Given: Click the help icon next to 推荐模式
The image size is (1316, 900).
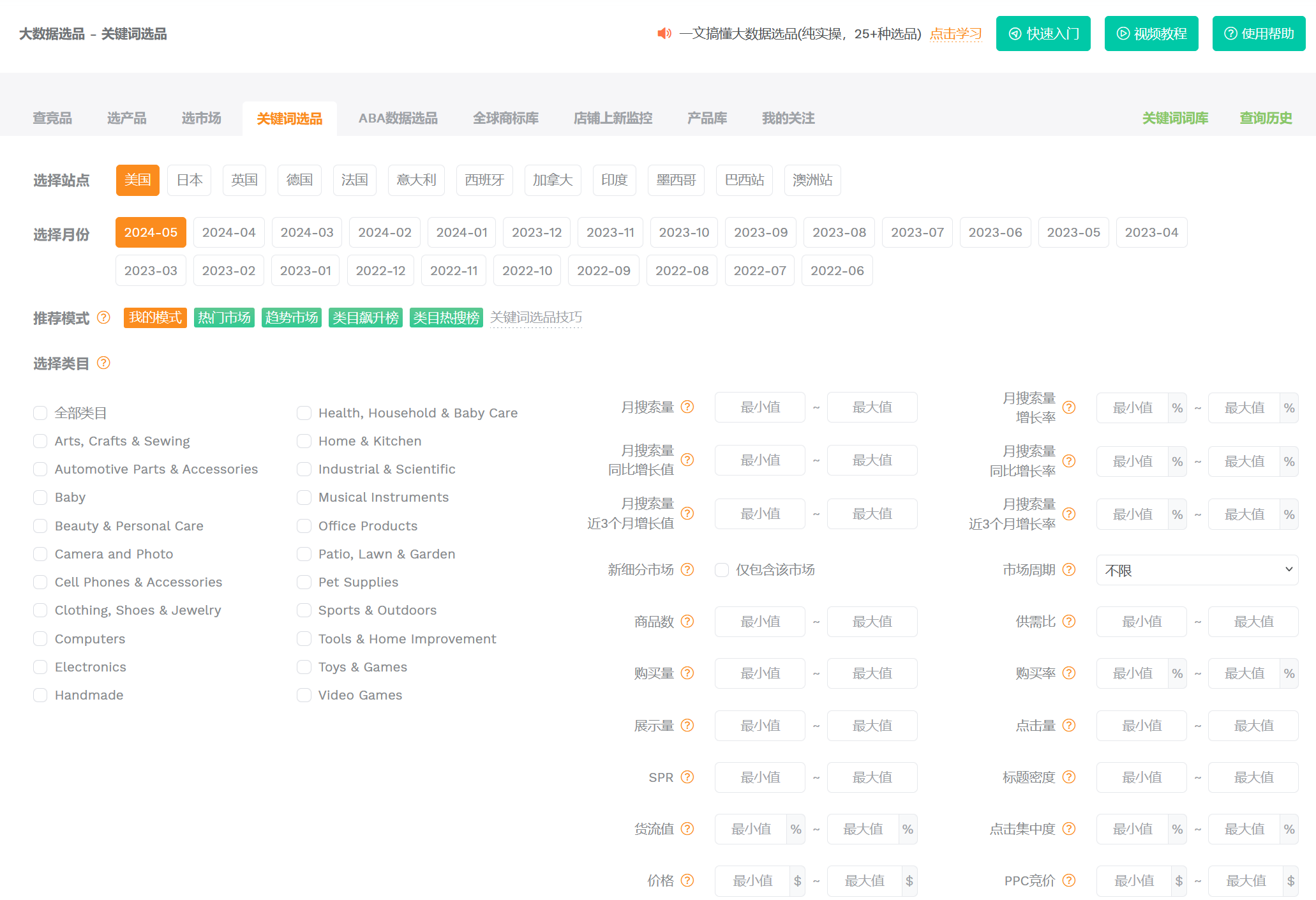Looking at the screenshot, I should point(103,317).
